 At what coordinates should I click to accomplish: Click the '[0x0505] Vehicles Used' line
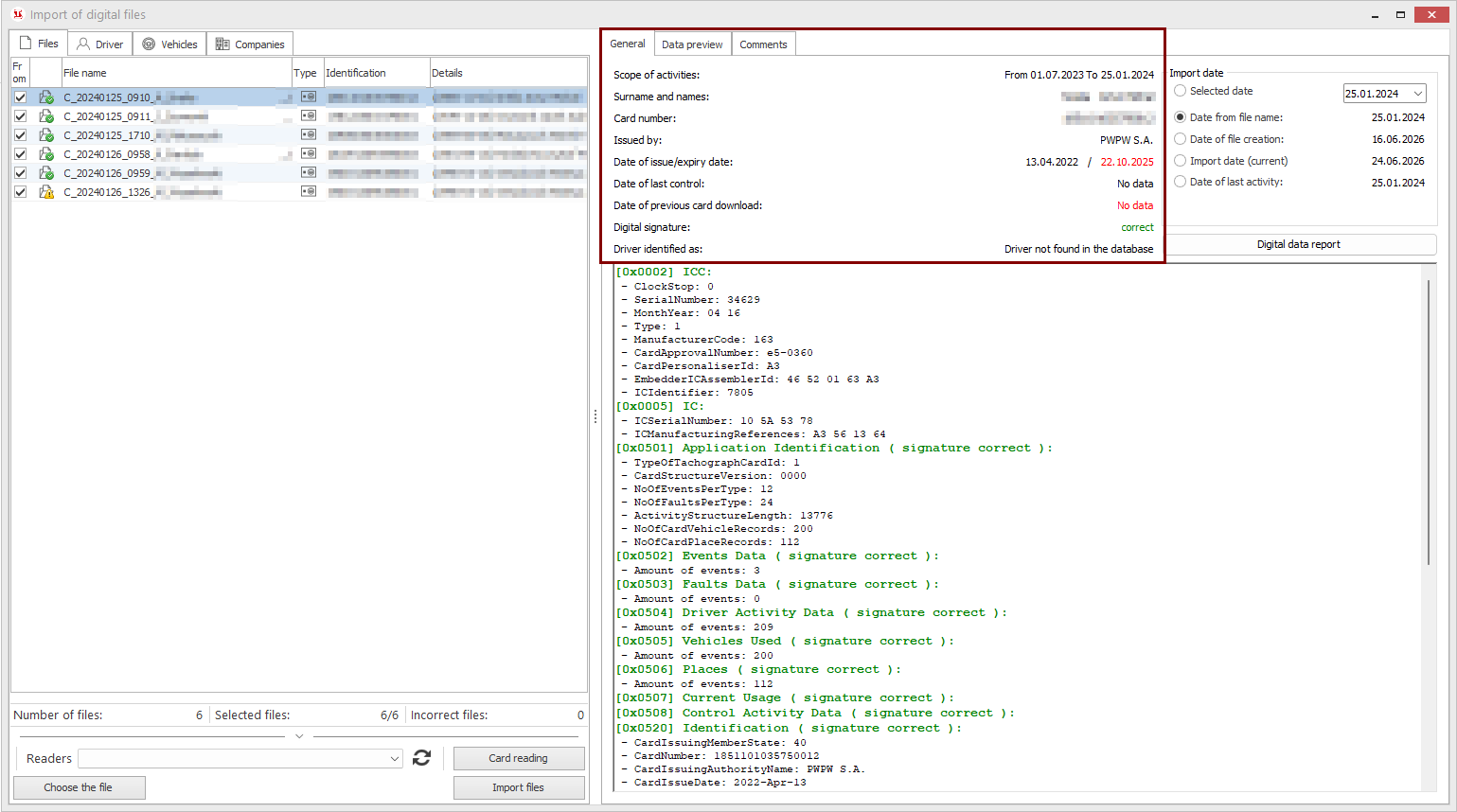click(785, 642)
